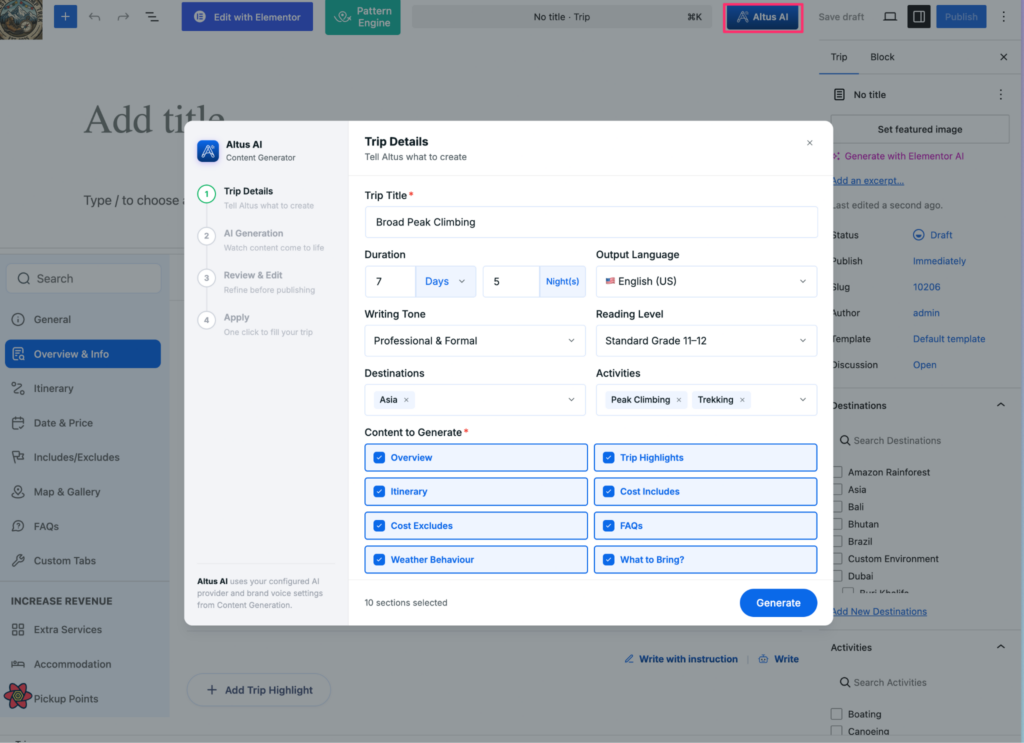Click the blue plus block inserter icon
Screen dimensions: 1024x743
(x=65, y=16)
